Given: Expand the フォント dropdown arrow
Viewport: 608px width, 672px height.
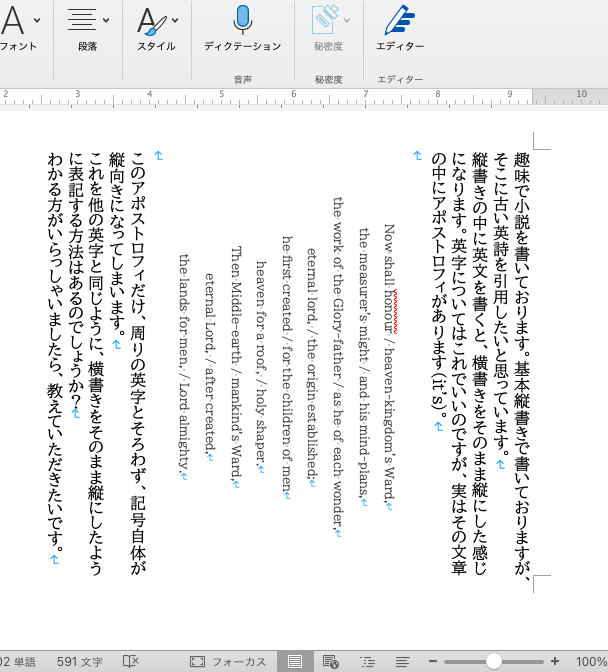Looking at the screenshot, I should pyautogui.click(x=37, y=20).
